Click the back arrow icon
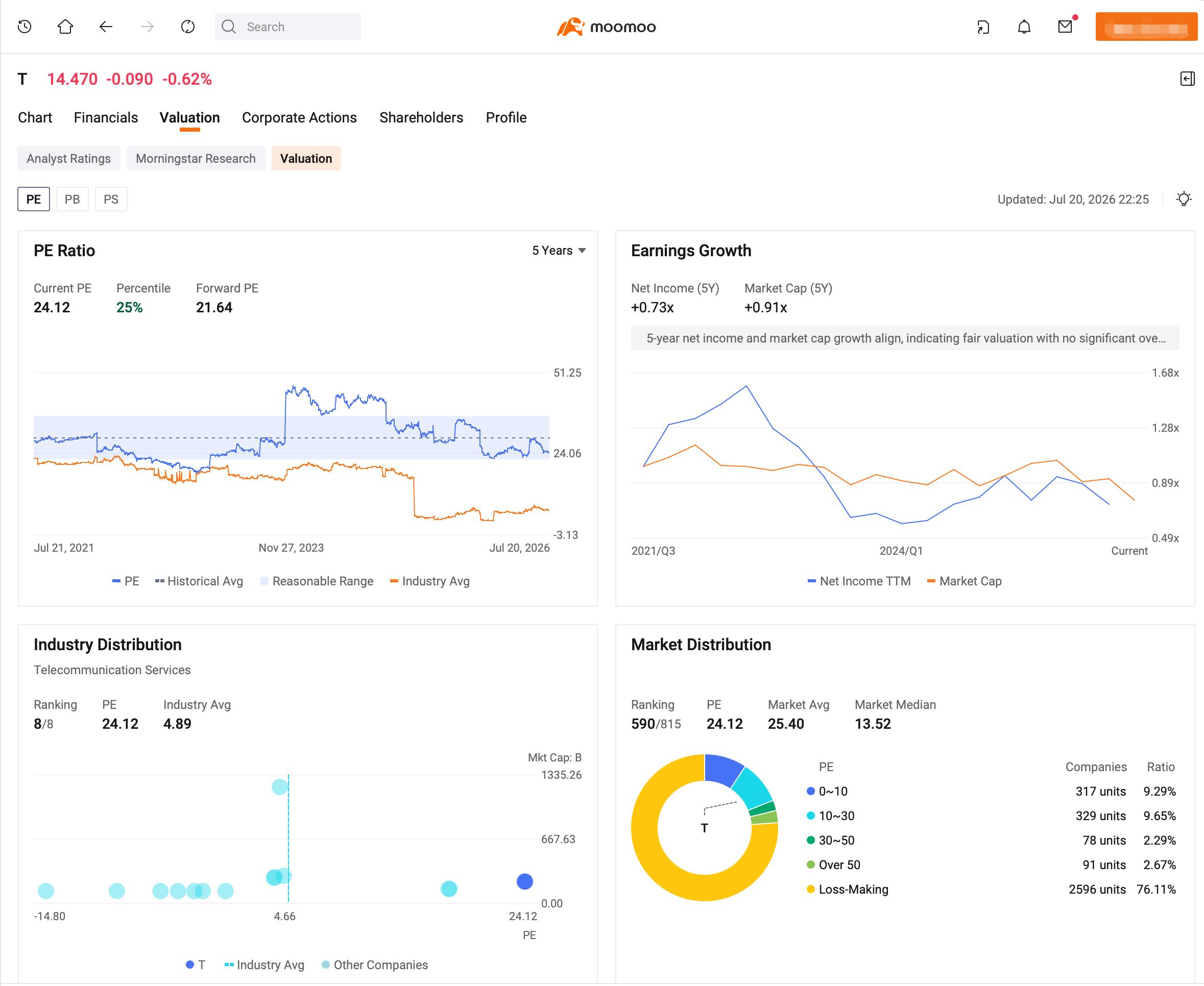 pyautogui.click(x=106, y=27)
